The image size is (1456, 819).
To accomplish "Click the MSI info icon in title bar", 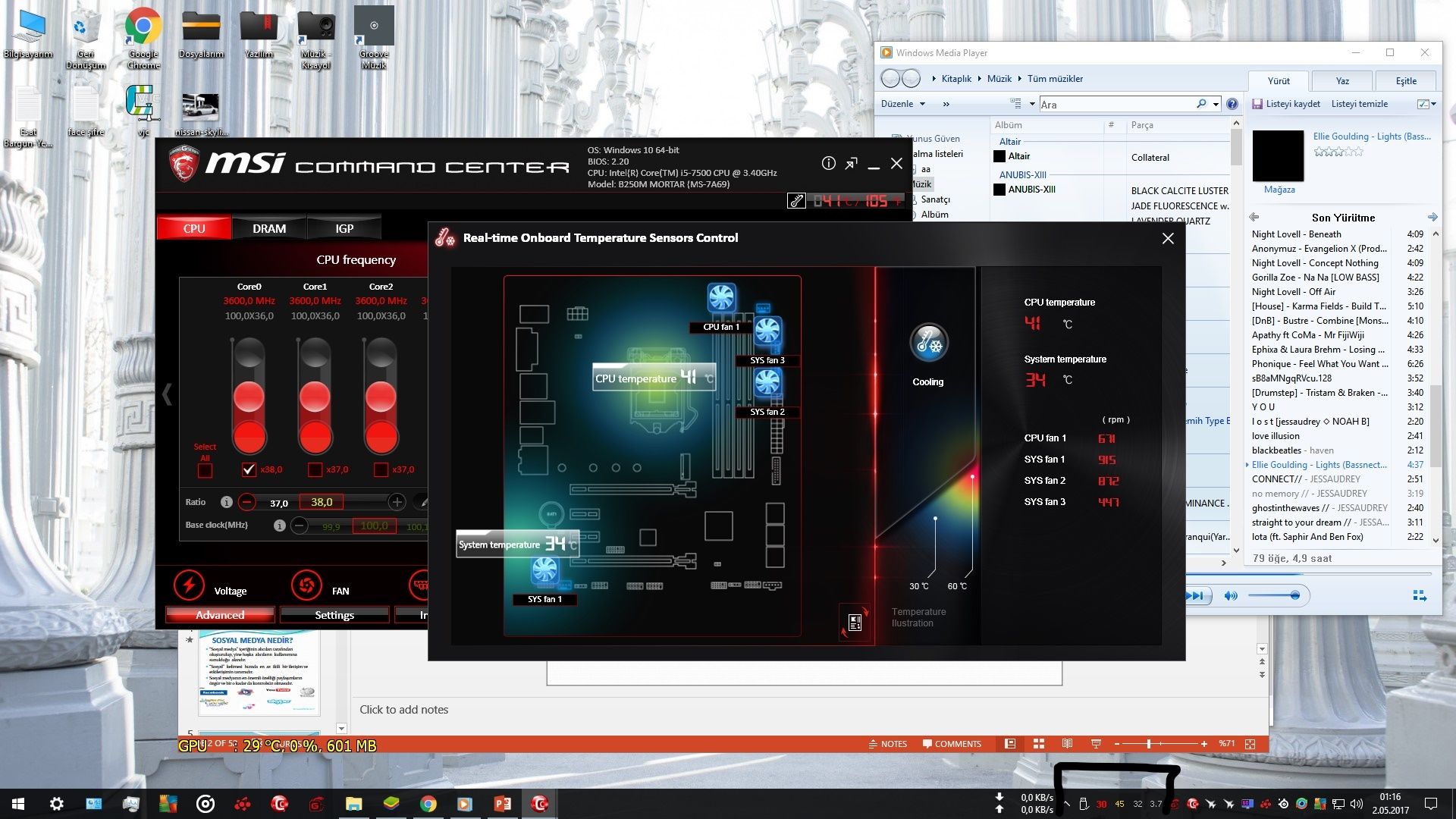I will point(828,163).
